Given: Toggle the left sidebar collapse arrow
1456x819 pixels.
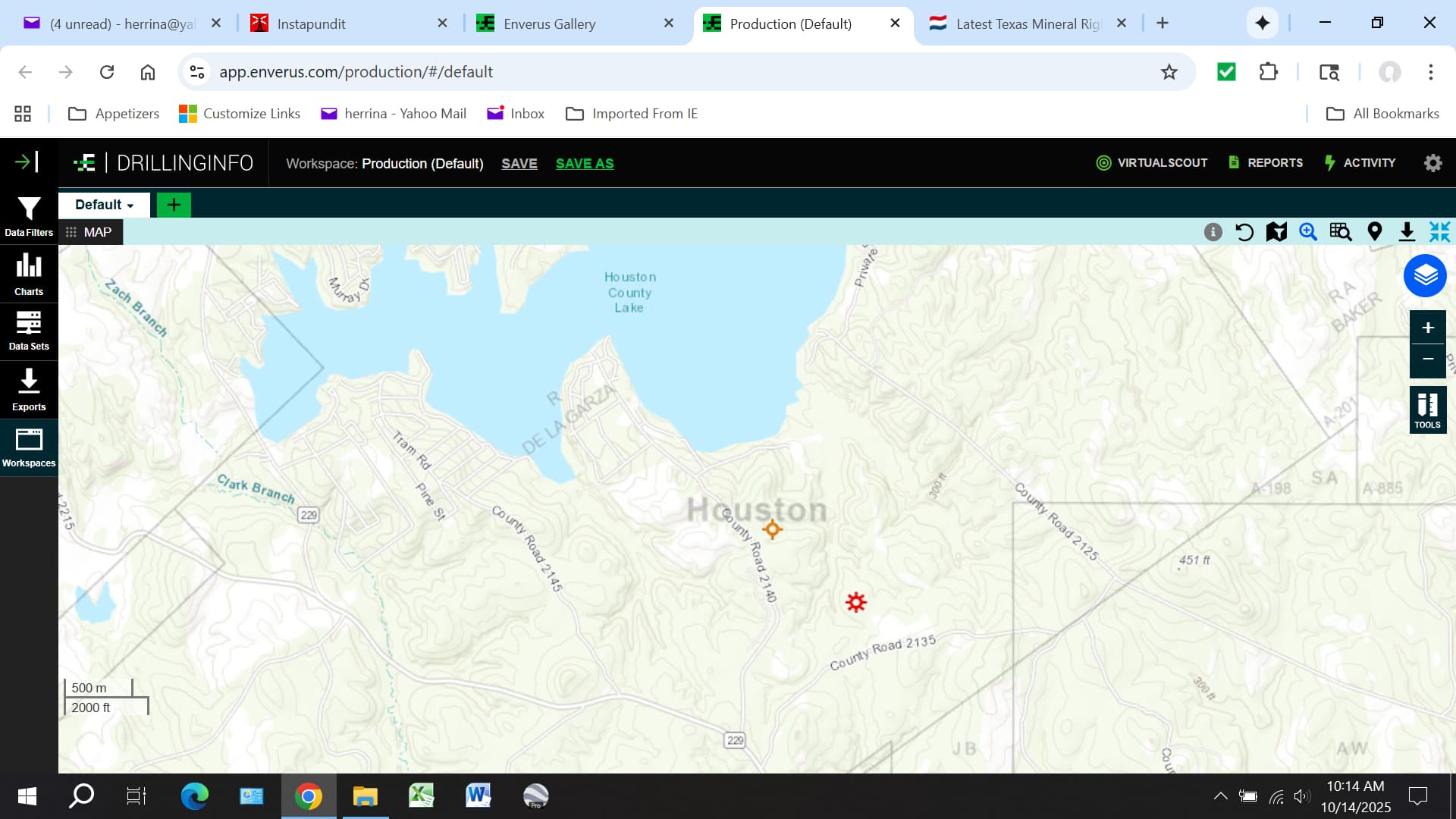Looking at the screenshot, I should (x=27, y=162).
